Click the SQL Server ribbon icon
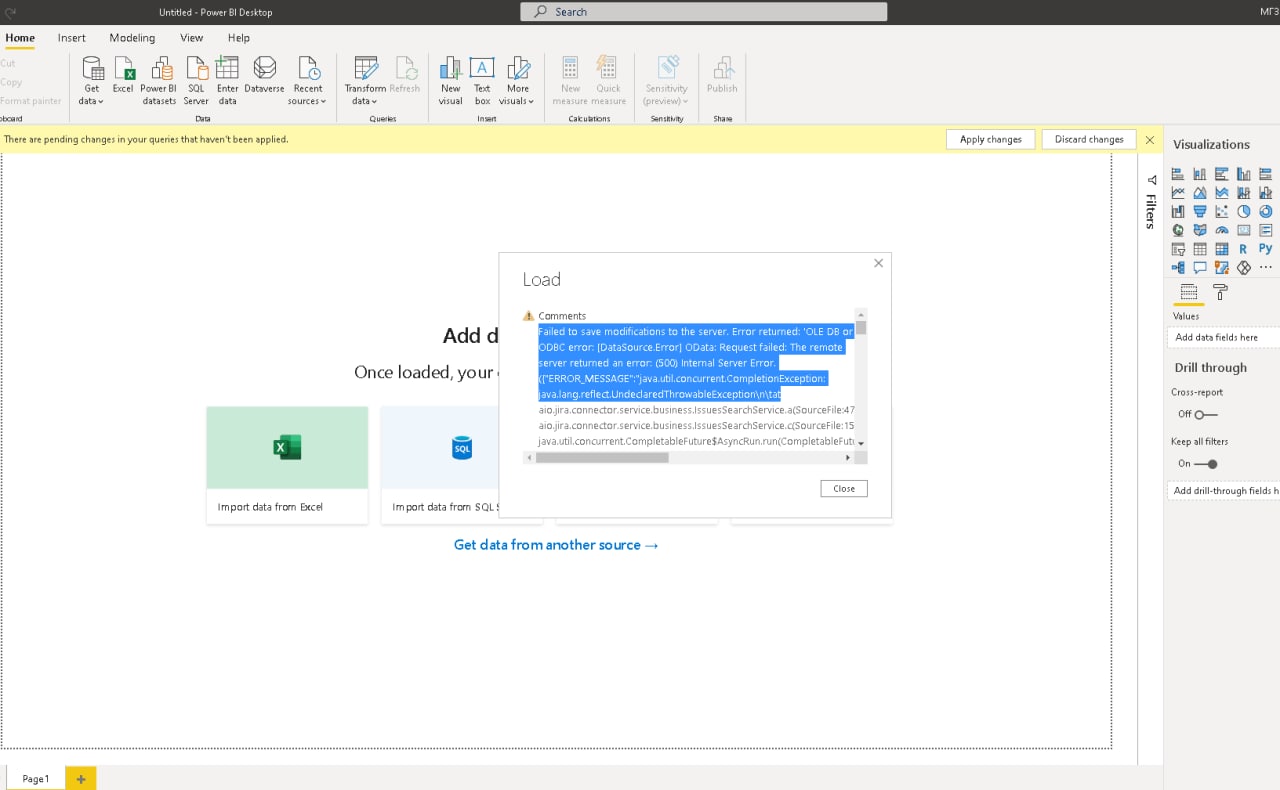Viewport: 1280px width, 790px height. tap(196, 80)
